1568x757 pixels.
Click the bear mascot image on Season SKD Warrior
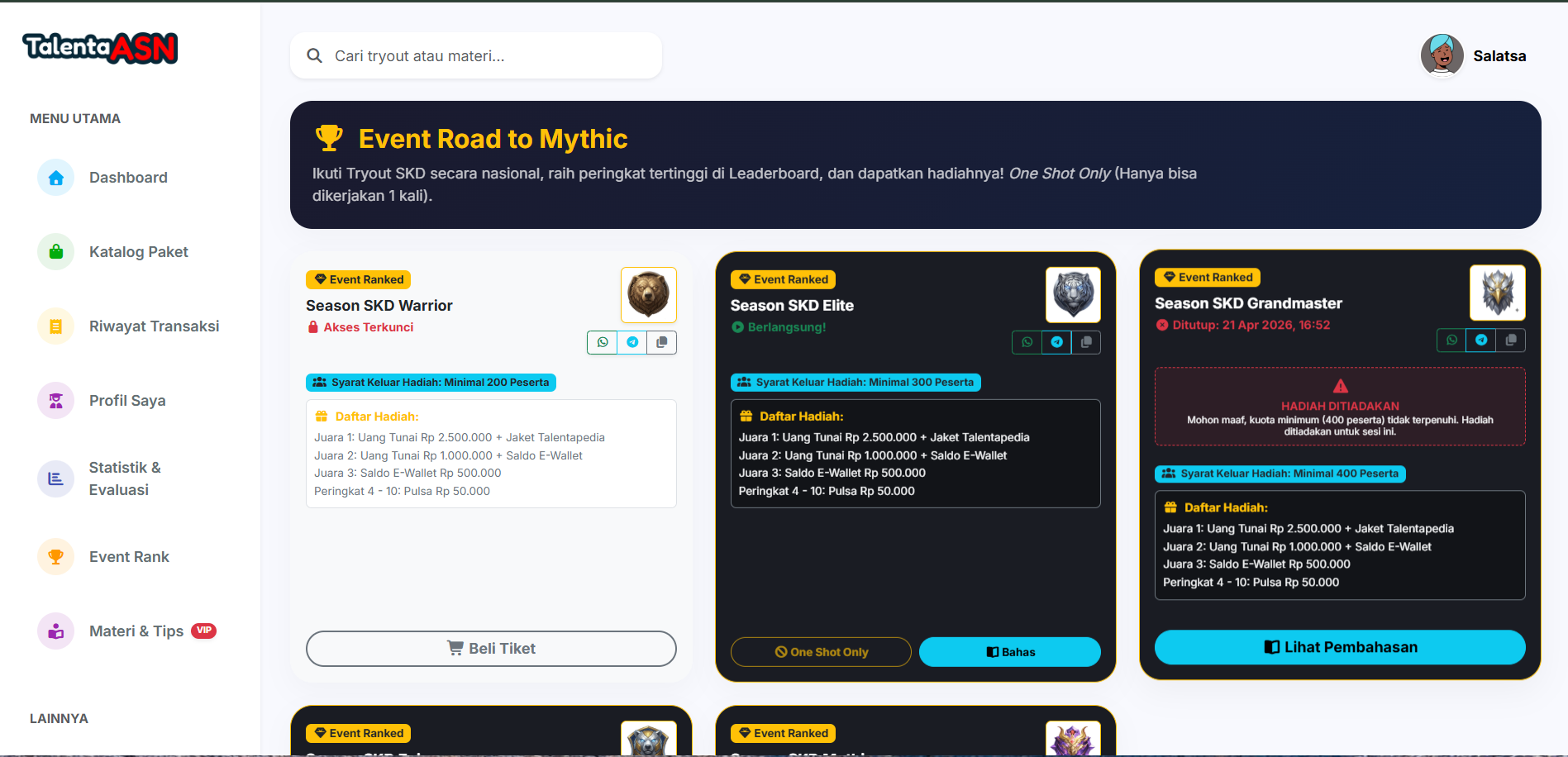pyautogui.click(x=648, y=294)
